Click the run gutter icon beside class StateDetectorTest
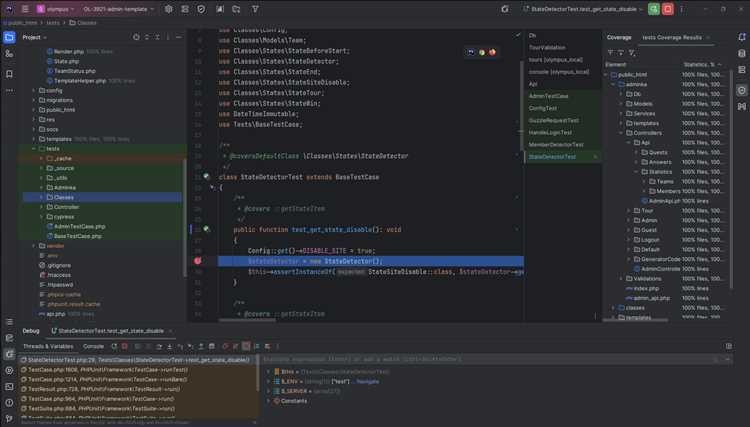Screen dimensions: 750x427 pos(206,176)
